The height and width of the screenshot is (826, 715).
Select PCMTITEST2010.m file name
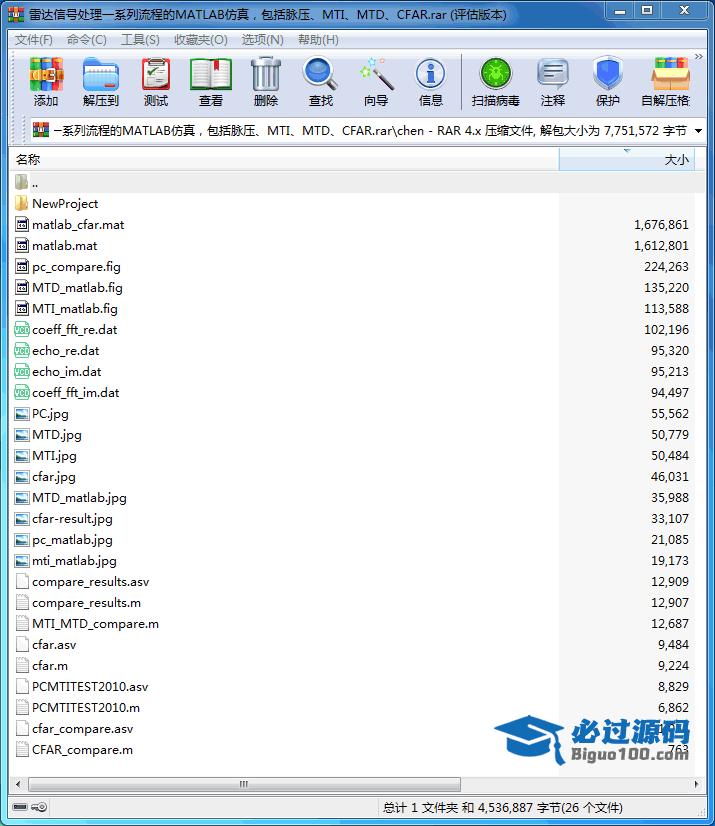[86, 708]
